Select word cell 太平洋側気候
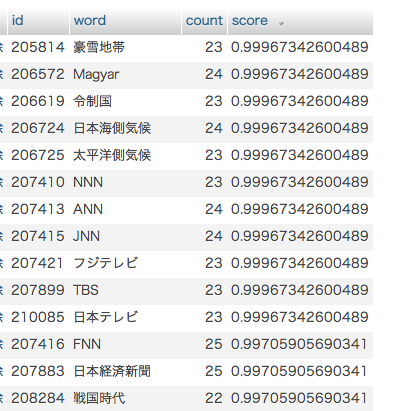 [112, 155]
